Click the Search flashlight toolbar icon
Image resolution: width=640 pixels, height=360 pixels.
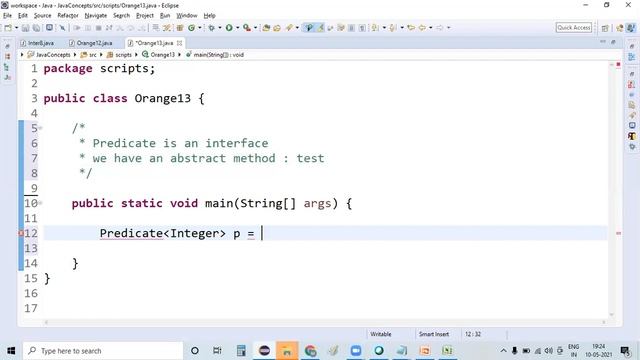coord(289,28)
